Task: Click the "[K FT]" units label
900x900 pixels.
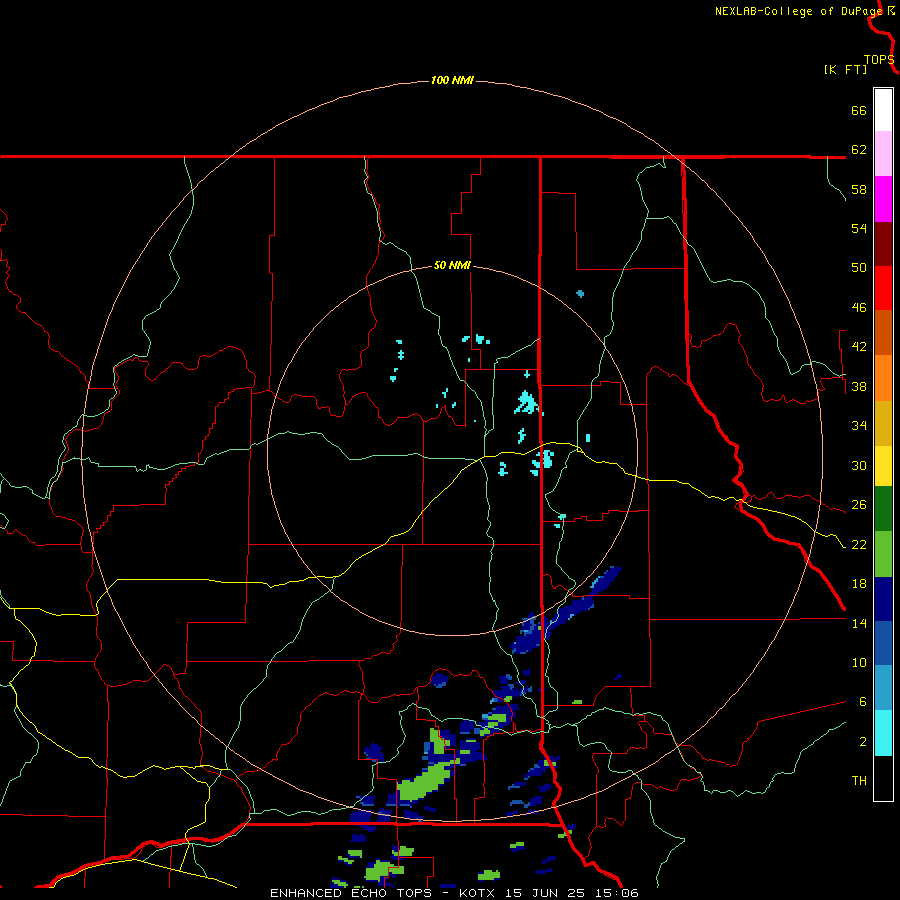Action: tap(845, 69)
